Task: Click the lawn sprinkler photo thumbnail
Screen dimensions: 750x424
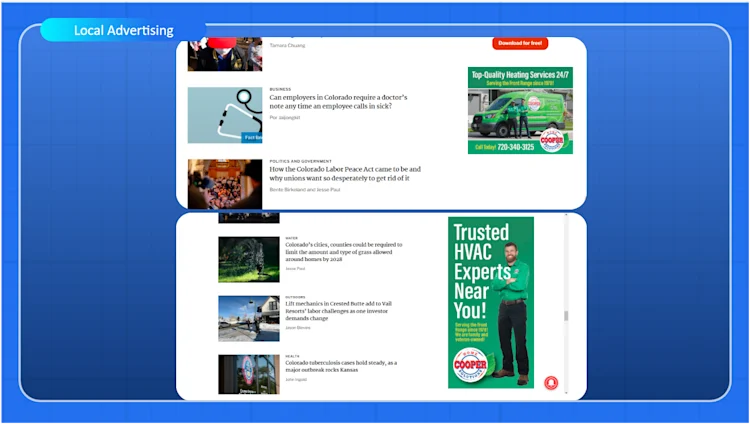Action: 249,259
